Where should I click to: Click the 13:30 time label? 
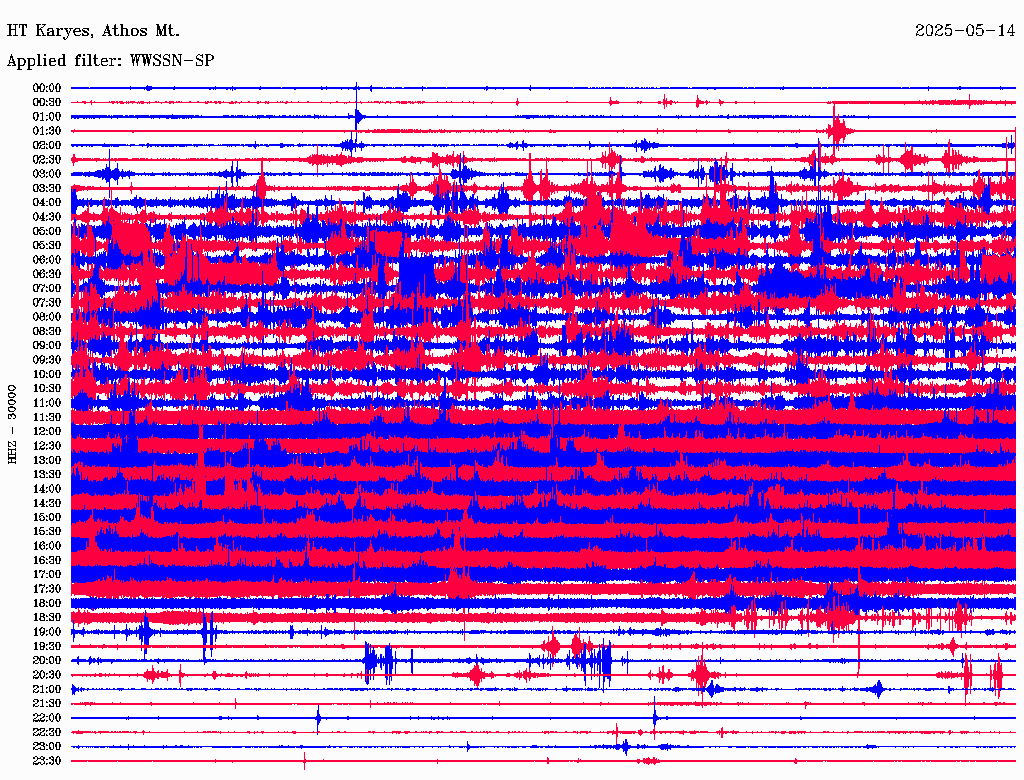[47, 474]
